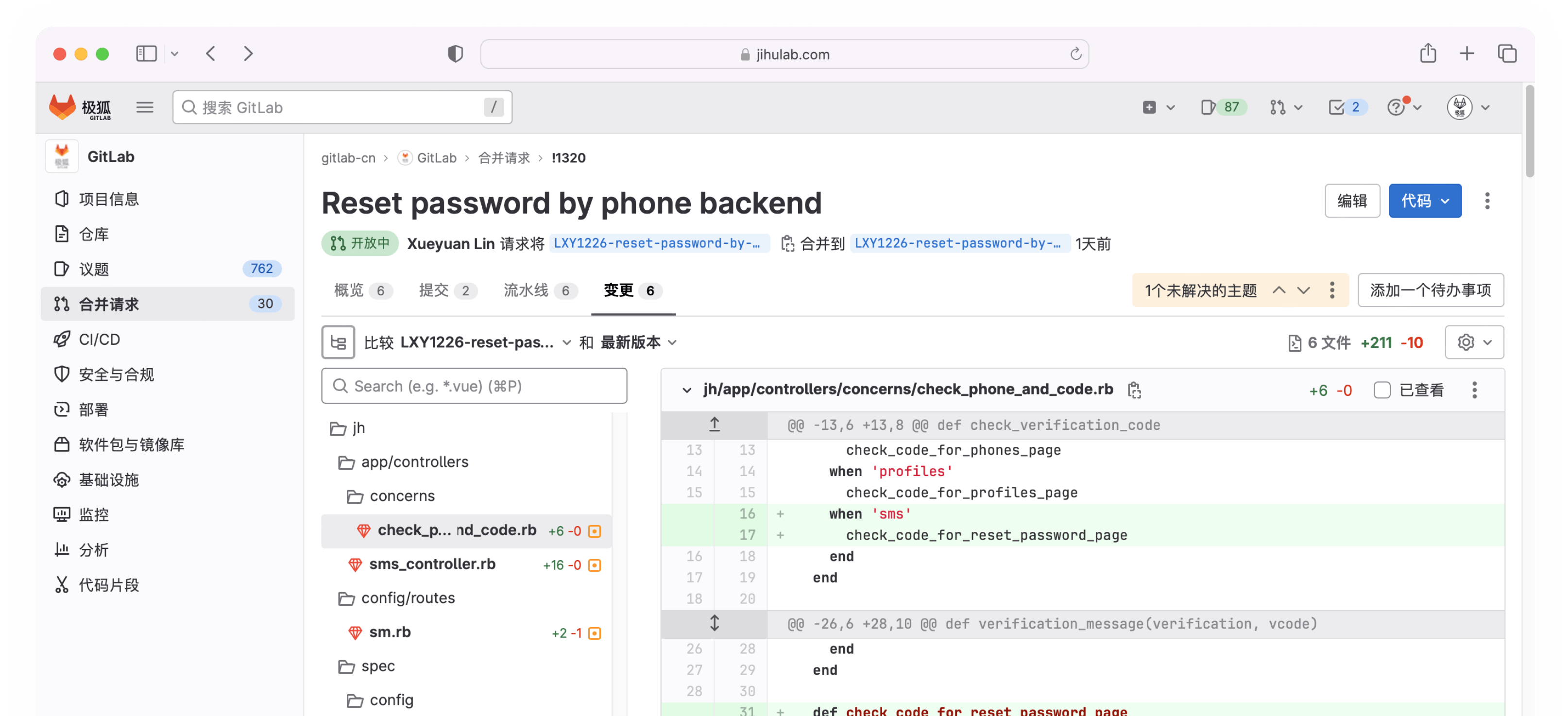Focus the file search field
Viewport: 1568px width, 716px height.
point(474,386)
